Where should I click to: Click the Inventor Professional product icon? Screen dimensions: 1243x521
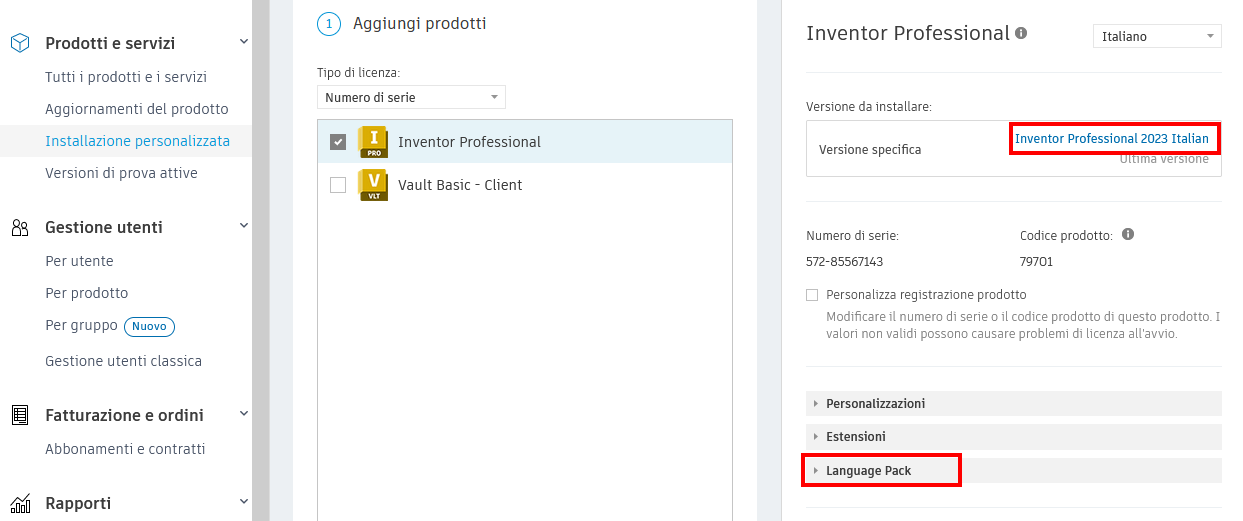[x=372, y=142]
